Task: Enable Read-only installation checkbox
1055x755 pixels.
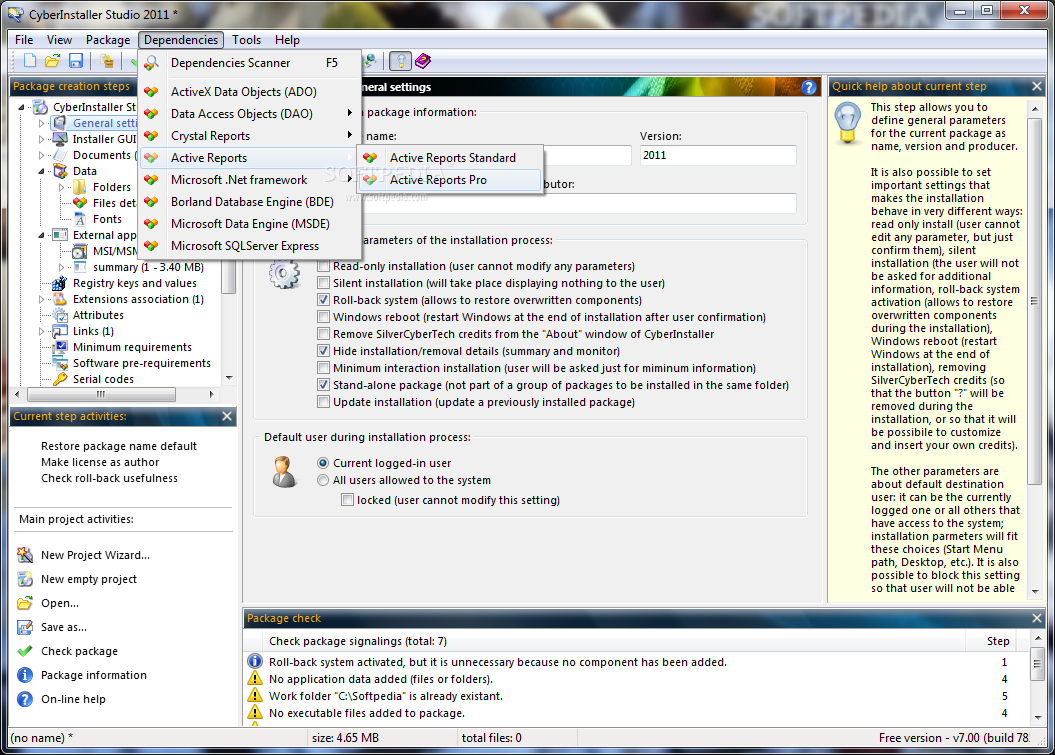Action: click(x=324, y=266)
